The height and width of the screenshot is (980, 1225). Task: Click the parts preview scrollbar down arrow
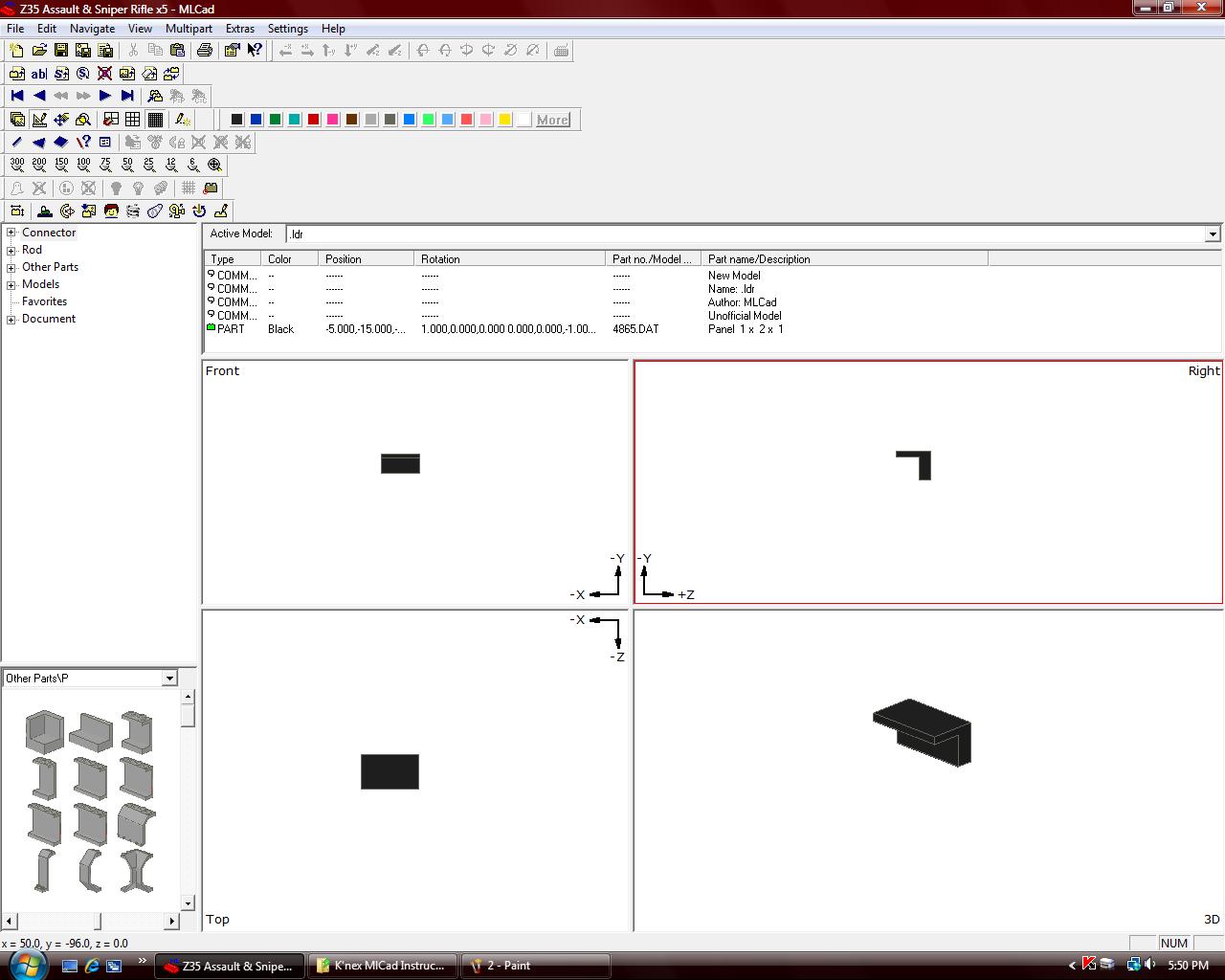pos(188,902)
